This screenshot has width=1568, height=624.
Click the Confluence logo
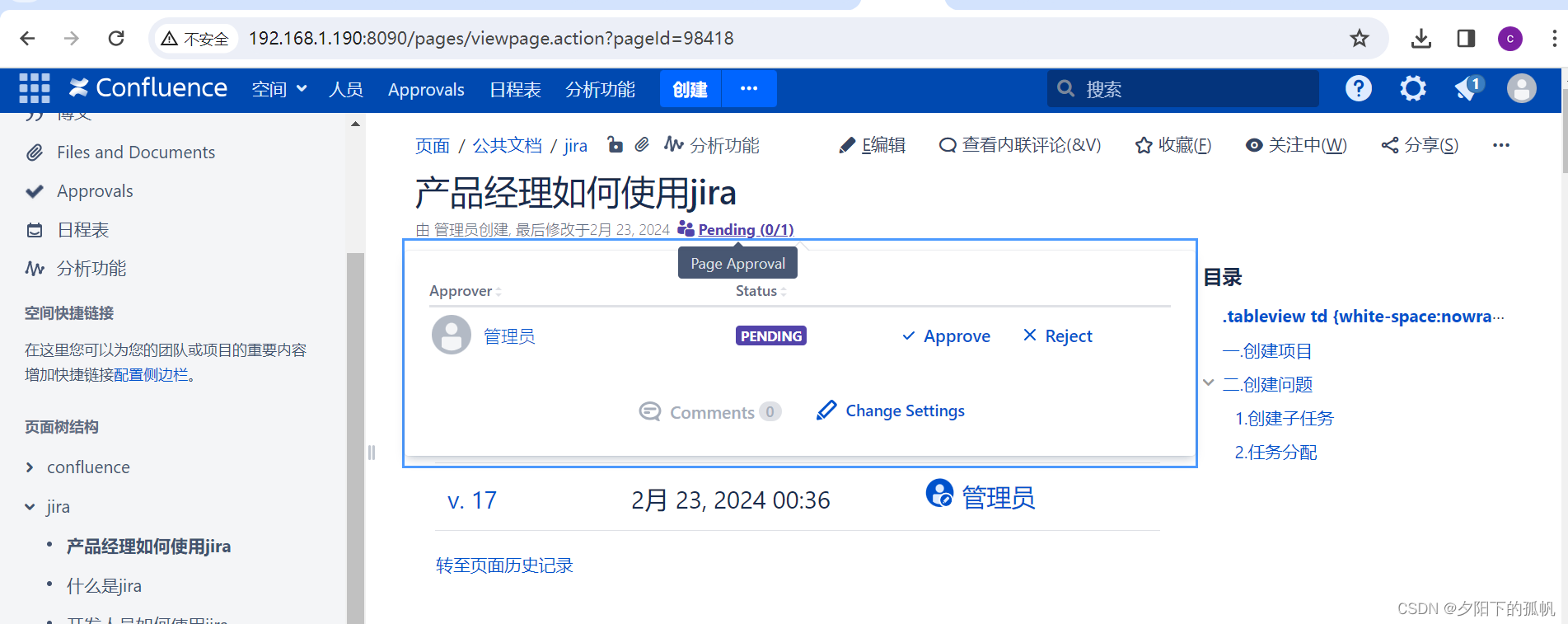pos(148,88)
